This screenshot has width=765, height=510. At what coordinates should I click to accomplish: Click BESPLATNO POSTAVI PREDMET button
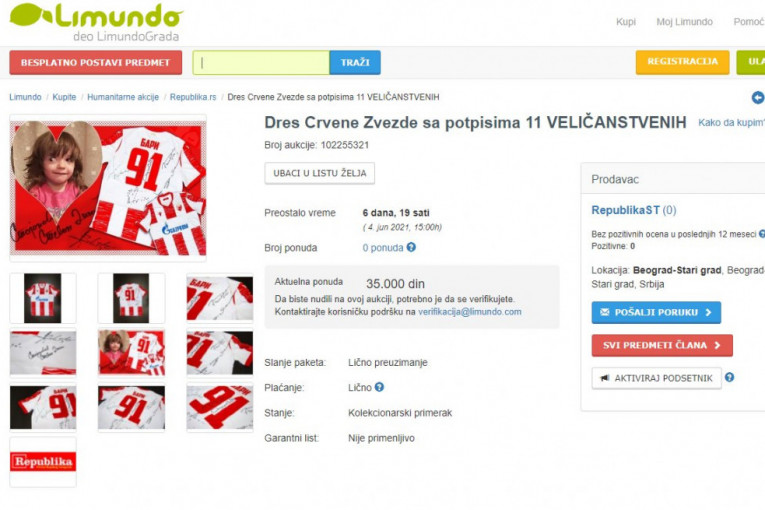point(96,62)
